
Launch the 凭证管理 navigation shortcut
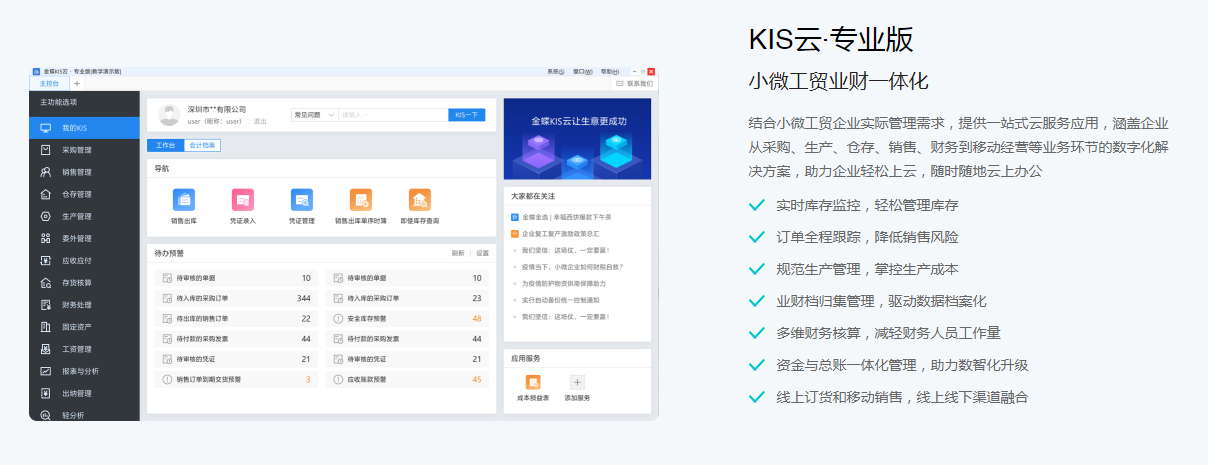[x=302, y=205]
